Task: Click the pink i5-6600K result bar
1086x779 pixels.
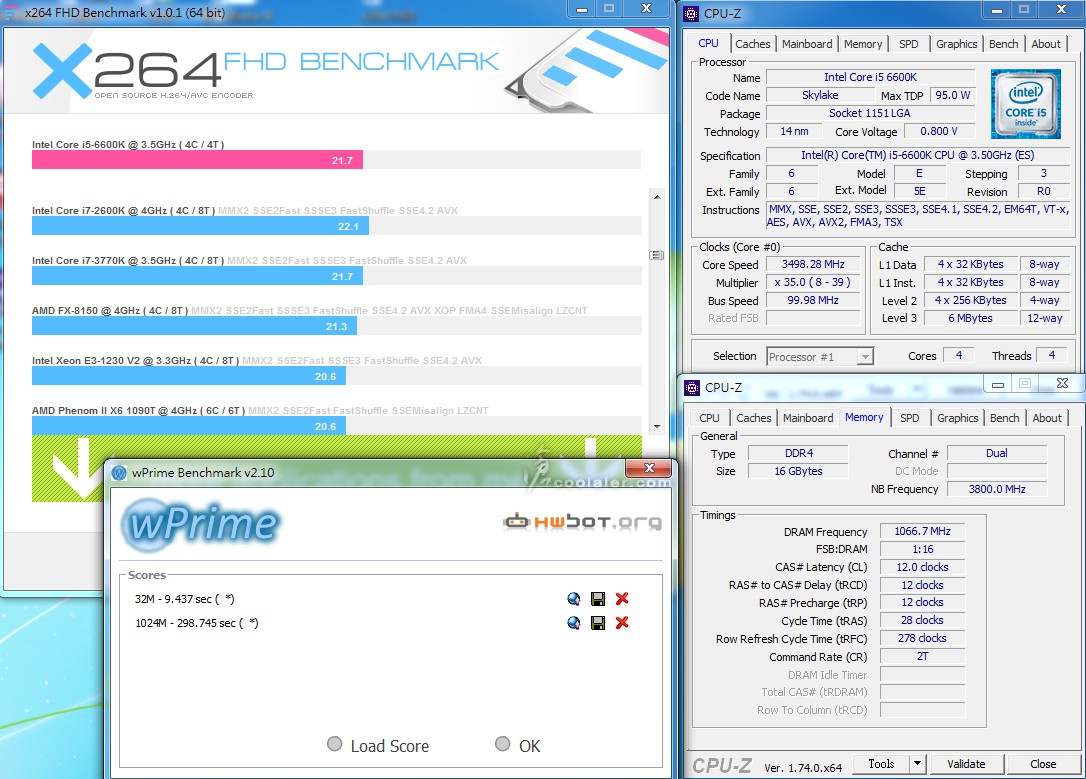Action: click(197, 160)
